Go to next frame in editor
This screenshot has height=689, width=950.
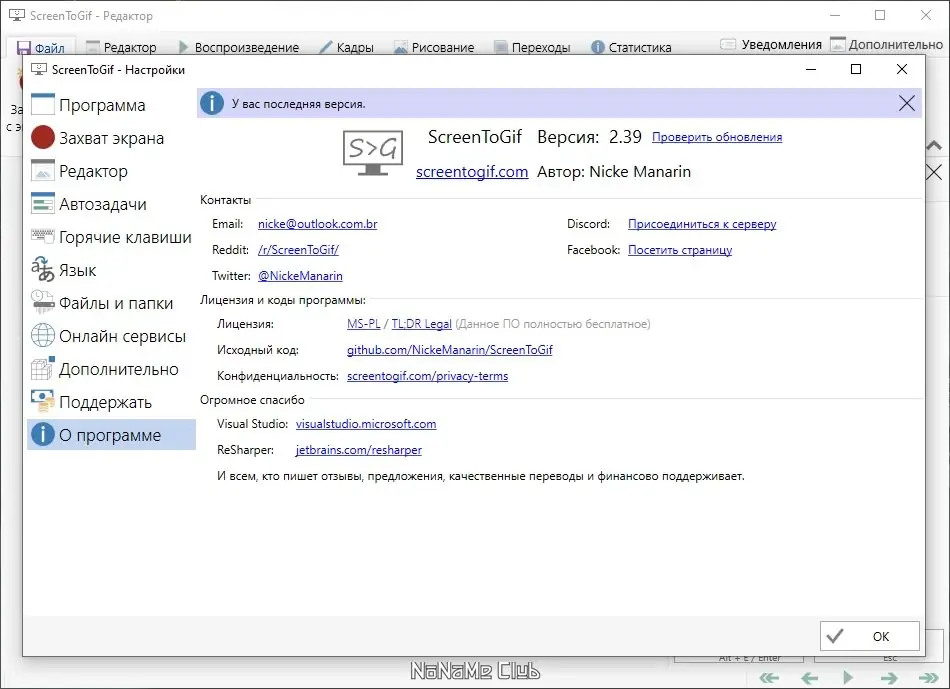(889, 677)
